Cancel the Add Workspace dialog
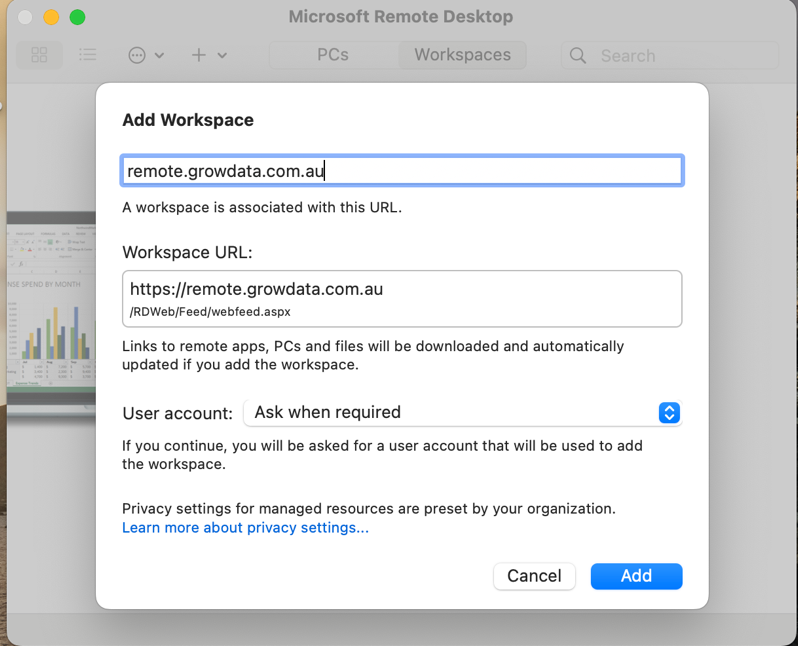This screenshot has height=646, width=798. click(534, 576)
